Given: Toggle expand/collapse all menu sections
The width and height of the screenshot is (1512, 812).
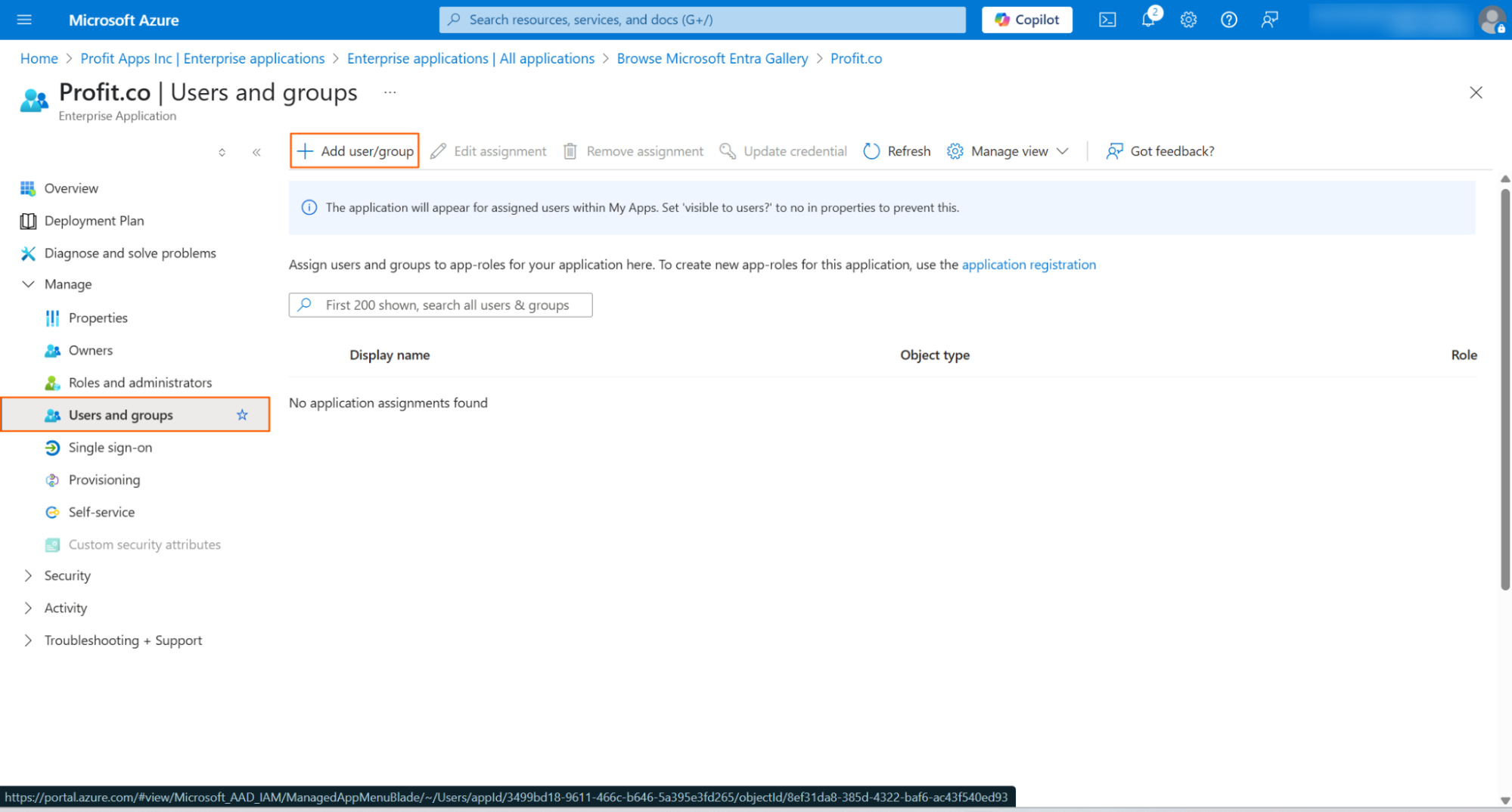Looking at the screenshot, I should point(222,152).
